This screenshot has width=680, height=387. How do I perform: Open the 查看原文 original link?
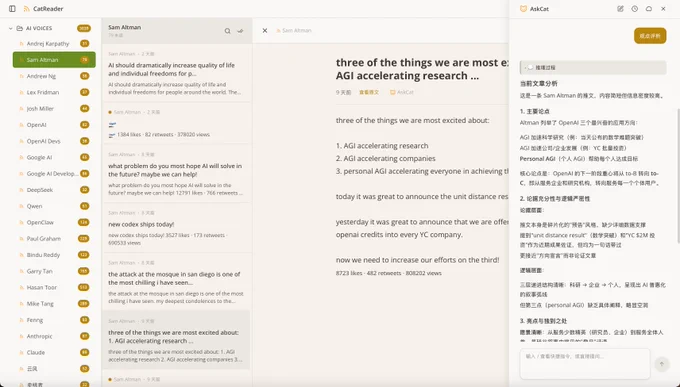369,92
